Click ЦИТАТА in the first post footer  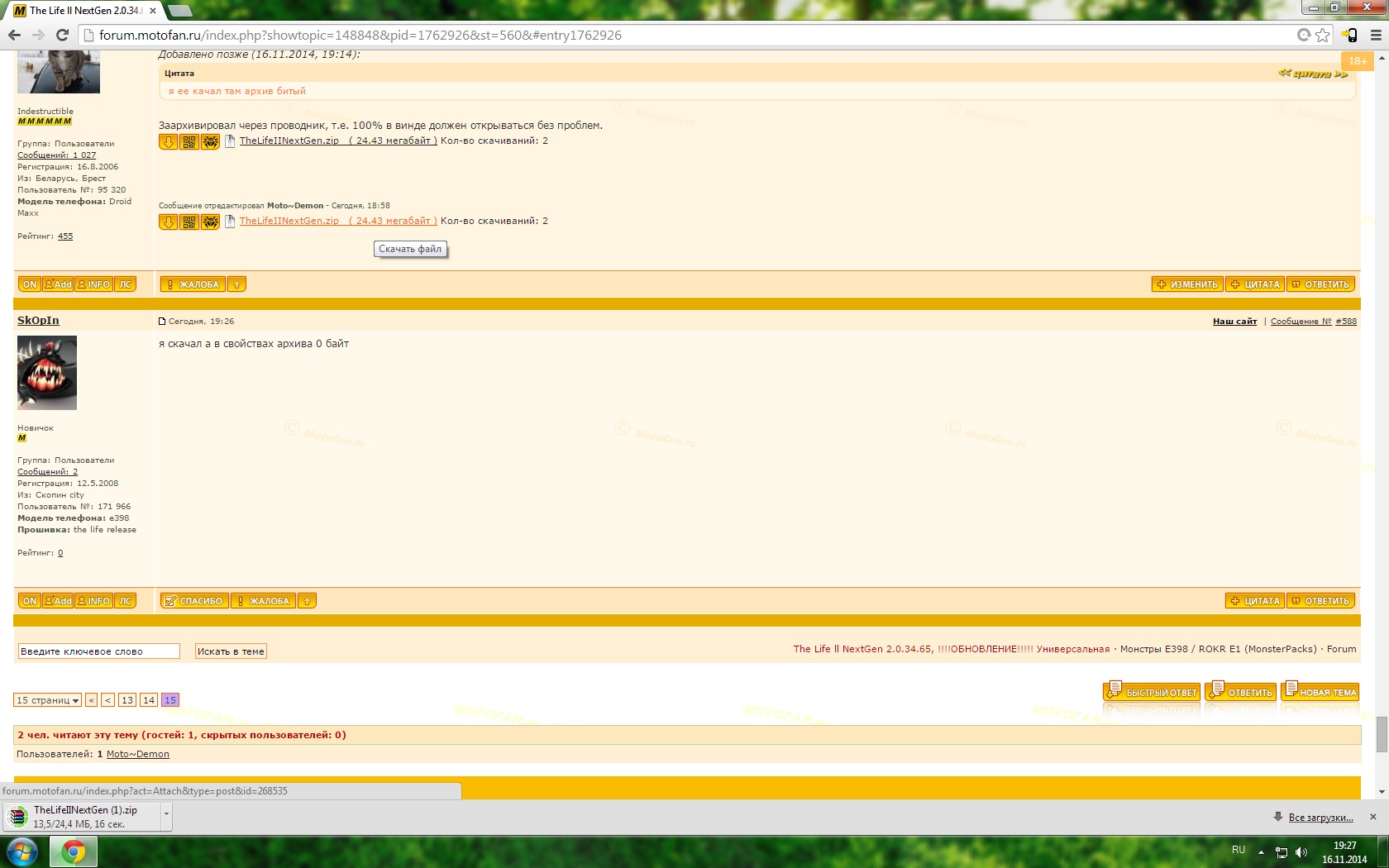(x=1255, y=284)
